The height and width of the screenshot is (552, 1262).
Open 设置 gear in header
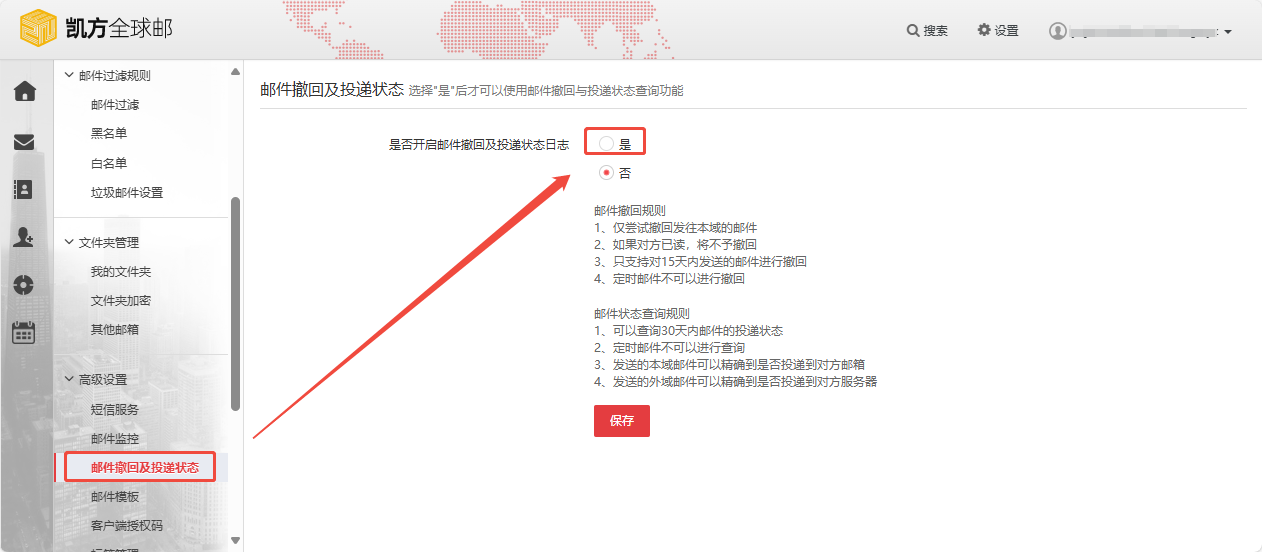tap(998, 31)
